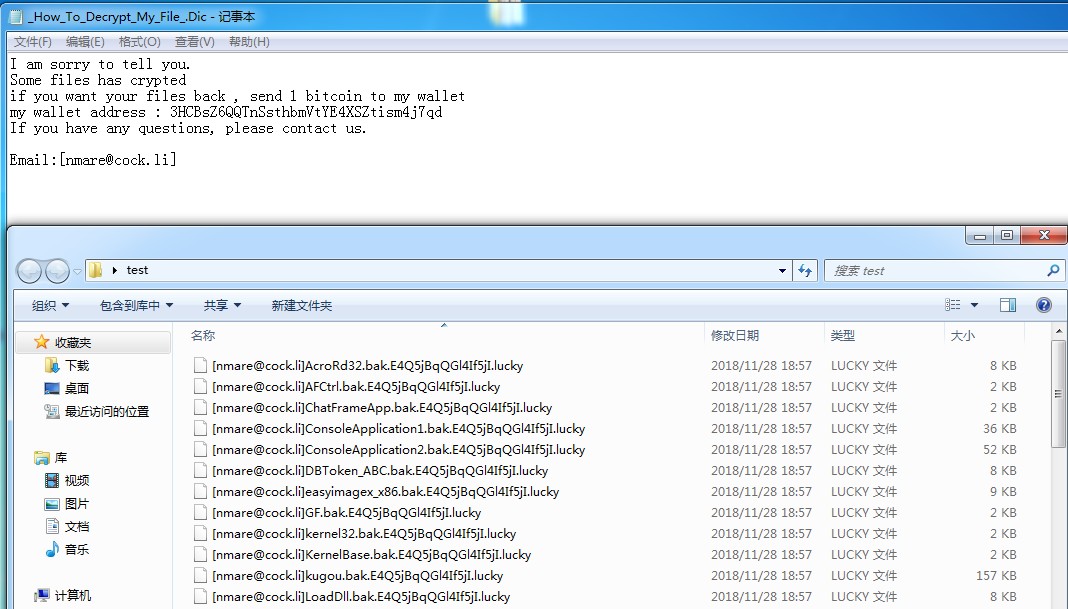Click the file list scrollbar up arrow

click(1058, 332)
